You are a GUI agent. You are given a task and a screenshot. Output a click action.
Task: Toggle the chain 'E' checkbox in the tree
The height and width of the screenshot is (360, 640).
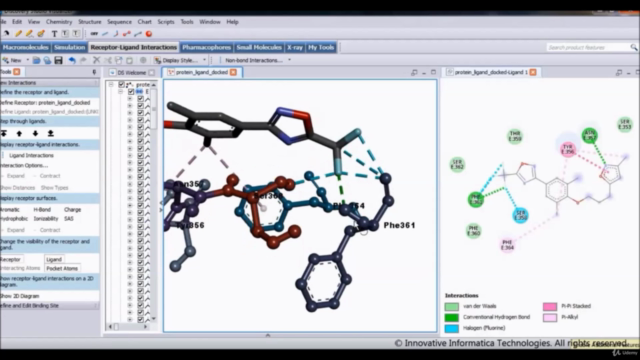[131, 91]
